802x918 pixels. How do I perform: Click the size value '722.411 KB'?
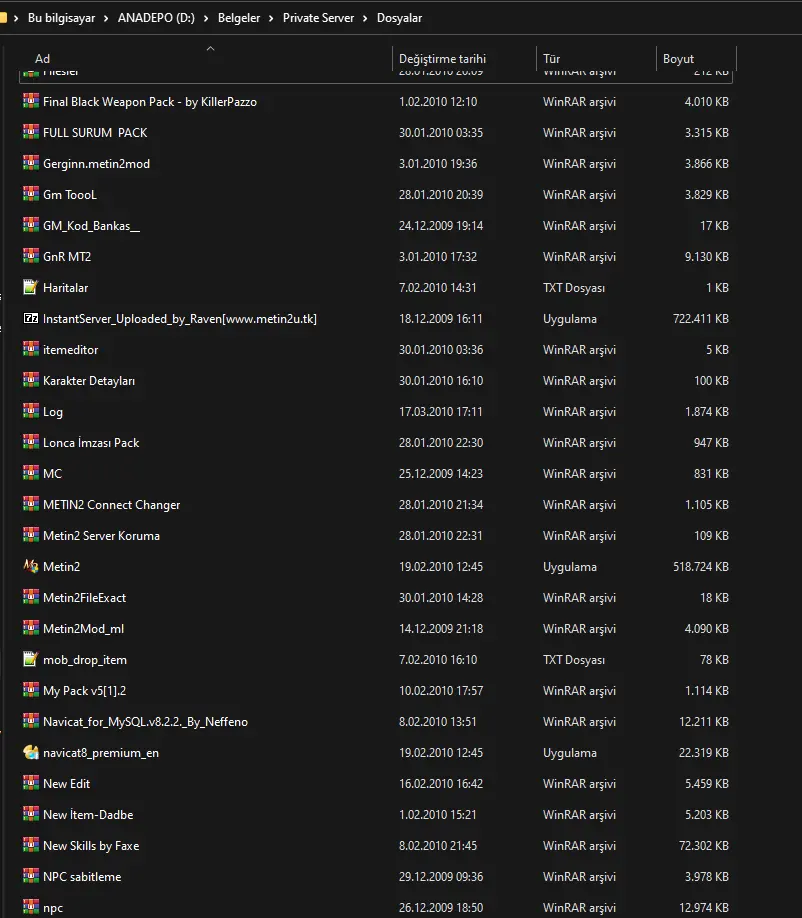(701, 319)
